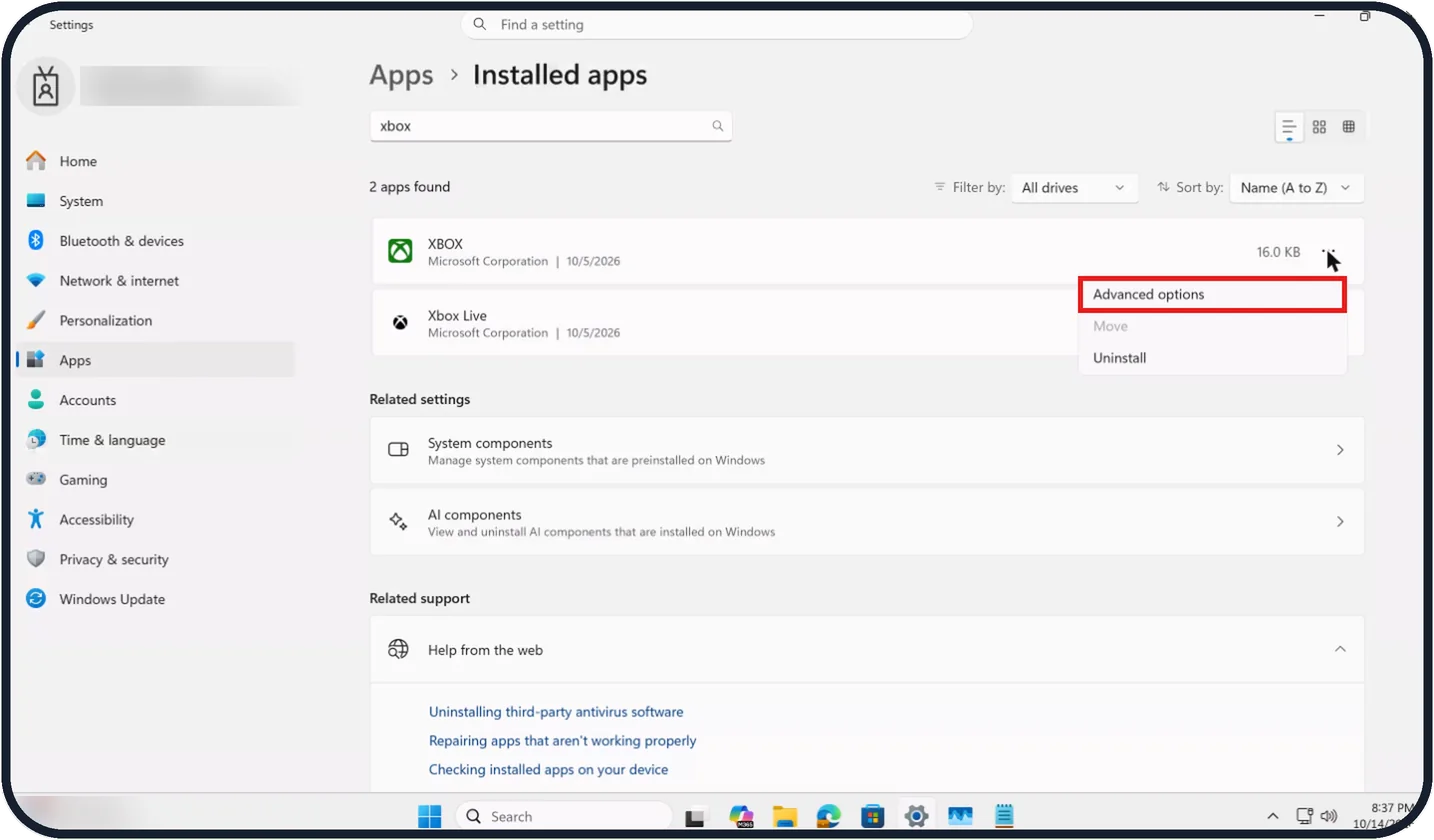Open Notepad from taskbar
Viewport: 1434px width, 840px height.
pyautogui.click(x=1004, y=816)
